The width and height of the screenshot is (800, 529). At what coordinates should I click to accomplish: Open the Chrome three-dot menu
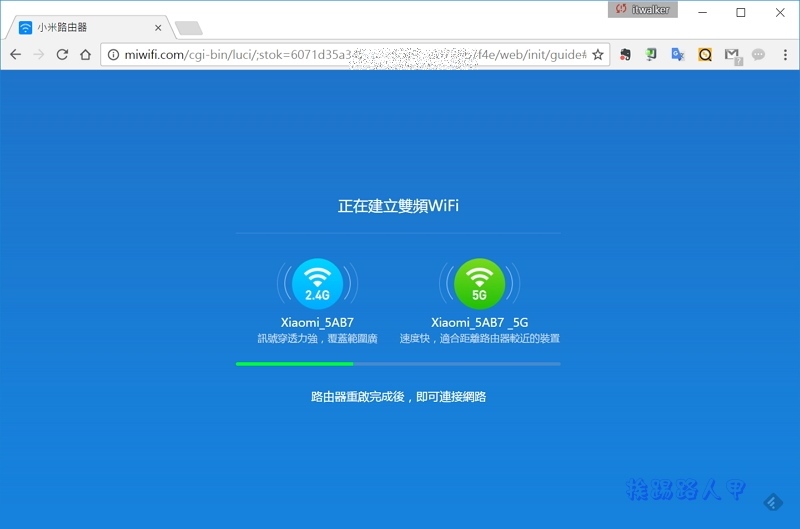pos(785,55)
